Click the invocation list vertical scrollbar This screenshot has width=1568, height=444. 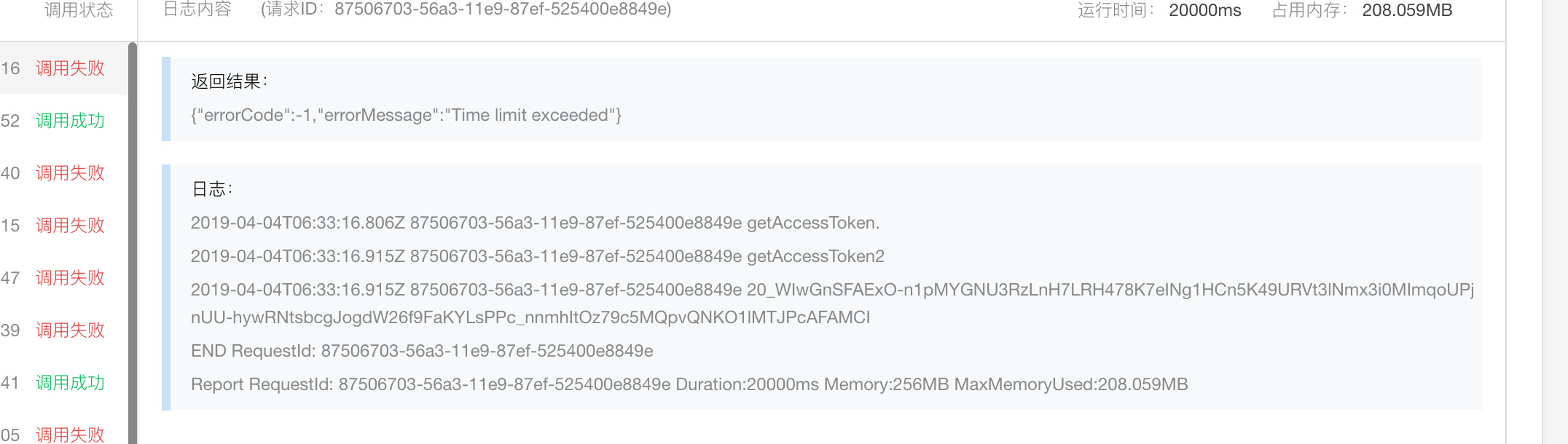pos(133,240)
